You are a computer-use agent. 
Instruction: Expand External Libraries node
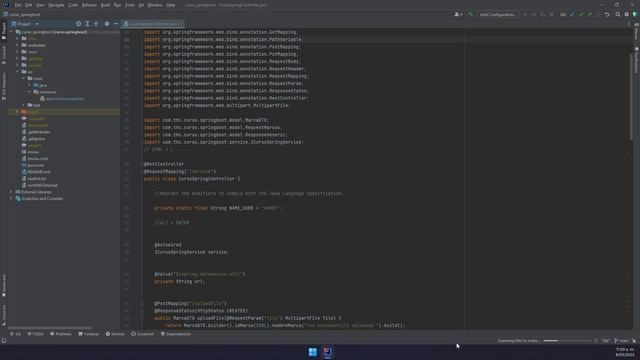click(12, 191)
